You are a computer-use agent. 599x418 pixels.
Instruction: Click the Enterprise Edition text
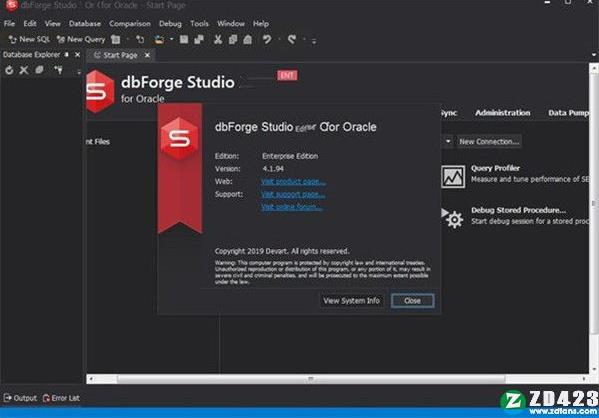[290, 156]
